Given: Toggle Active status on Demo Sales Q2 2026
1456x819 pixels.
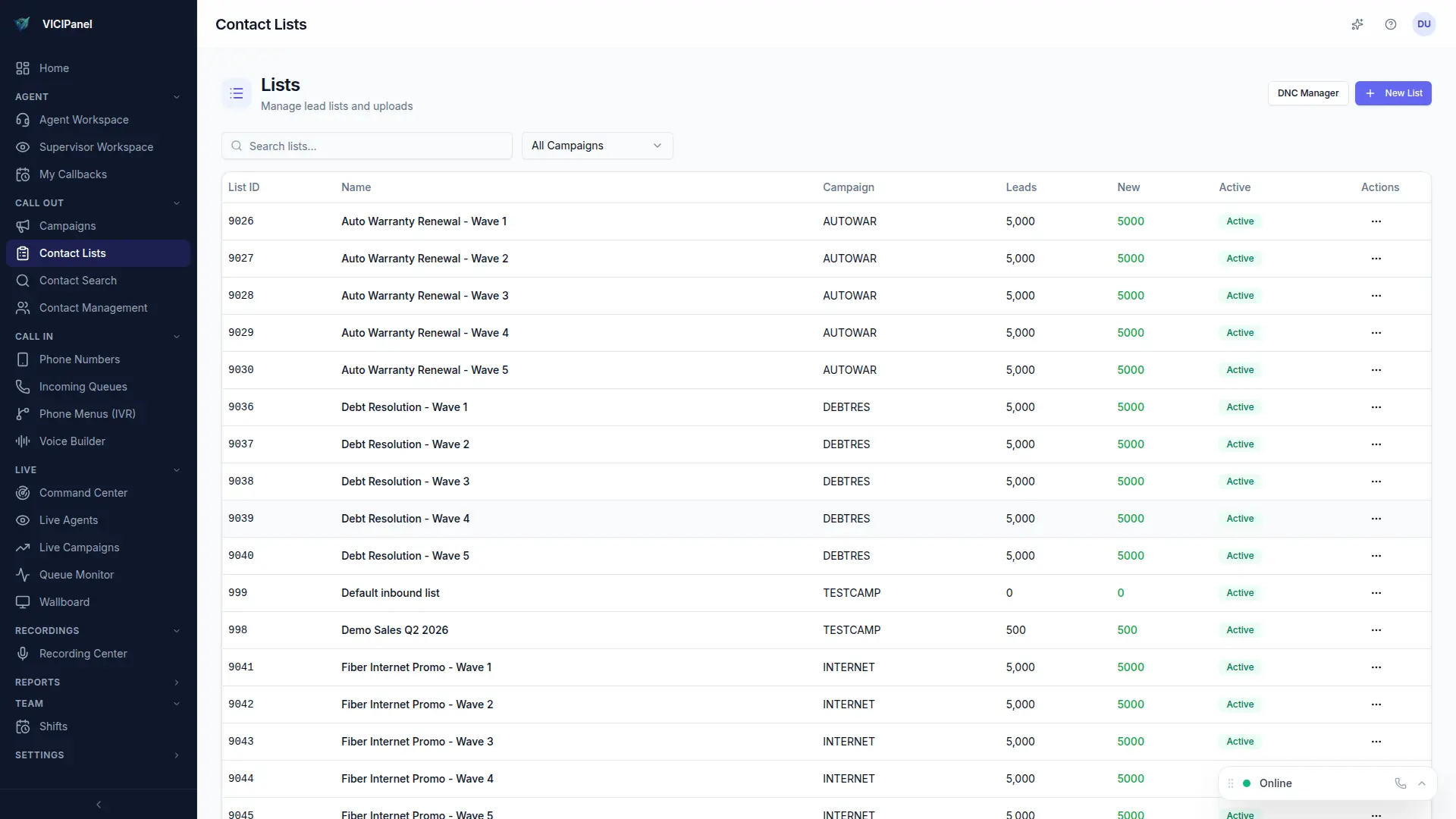Looking at the screenshot, I should click(1240, 629).
